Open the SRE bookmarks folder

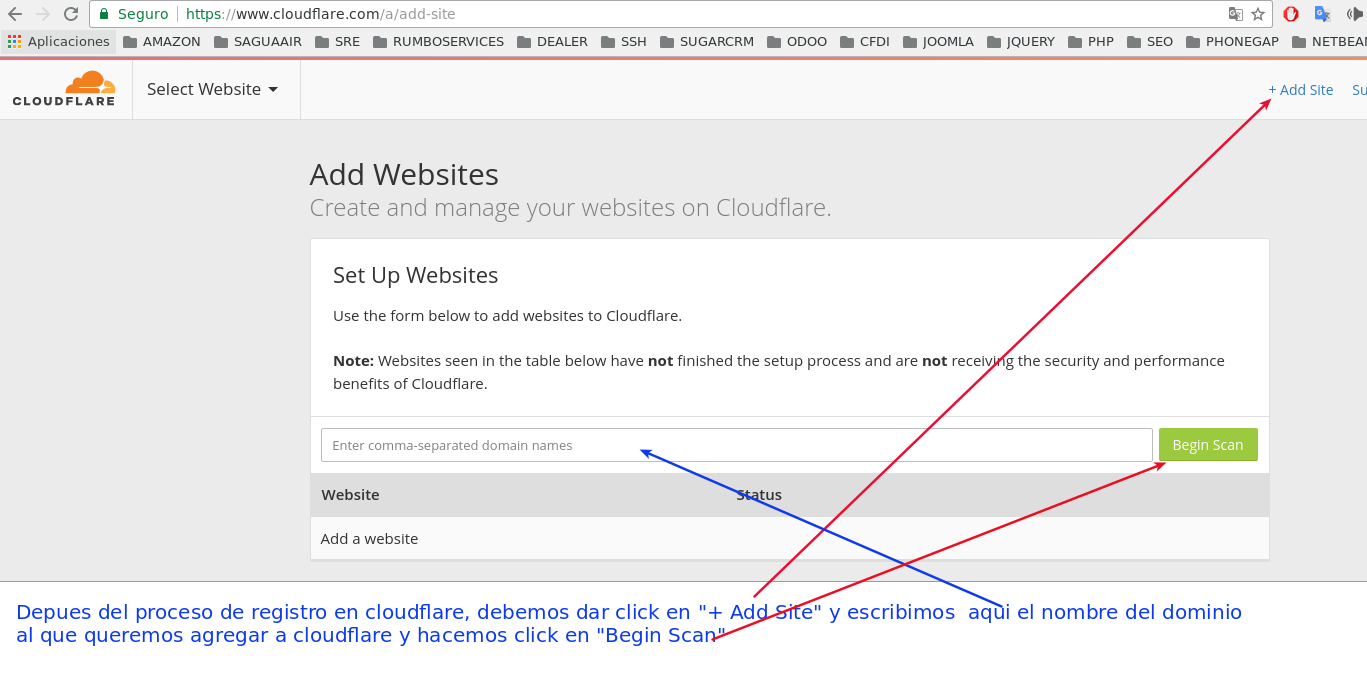click(x=337, y=42)
